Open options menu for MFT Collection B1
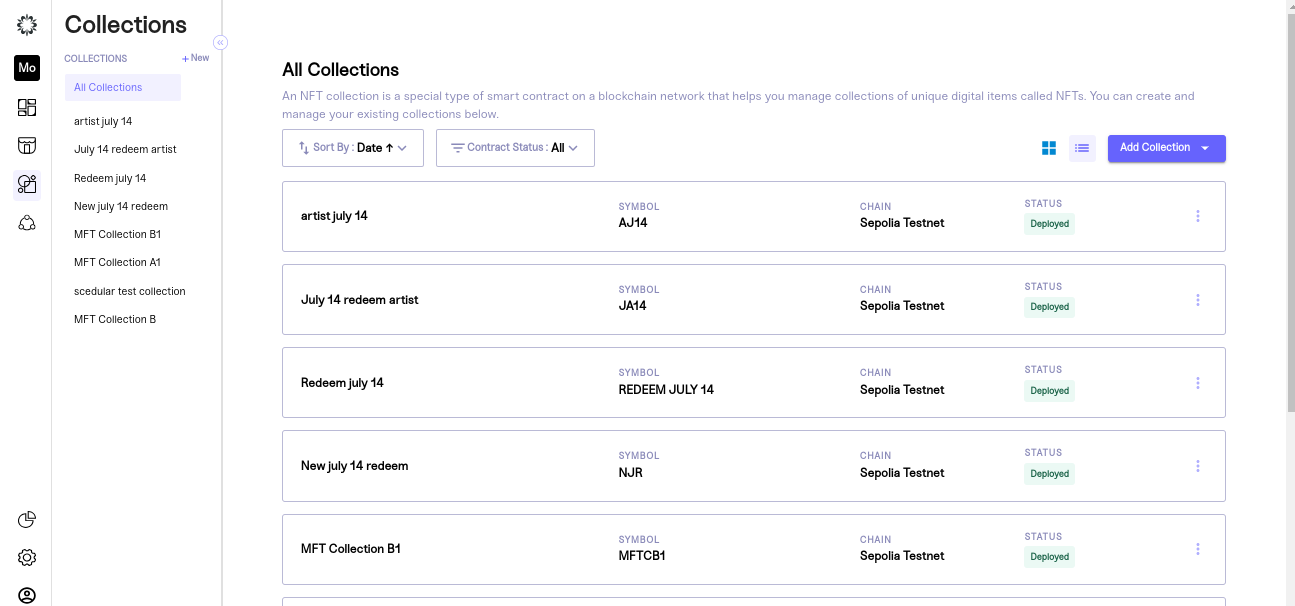The width and height of the screenshot is (1295, 606). [1198, 549]
